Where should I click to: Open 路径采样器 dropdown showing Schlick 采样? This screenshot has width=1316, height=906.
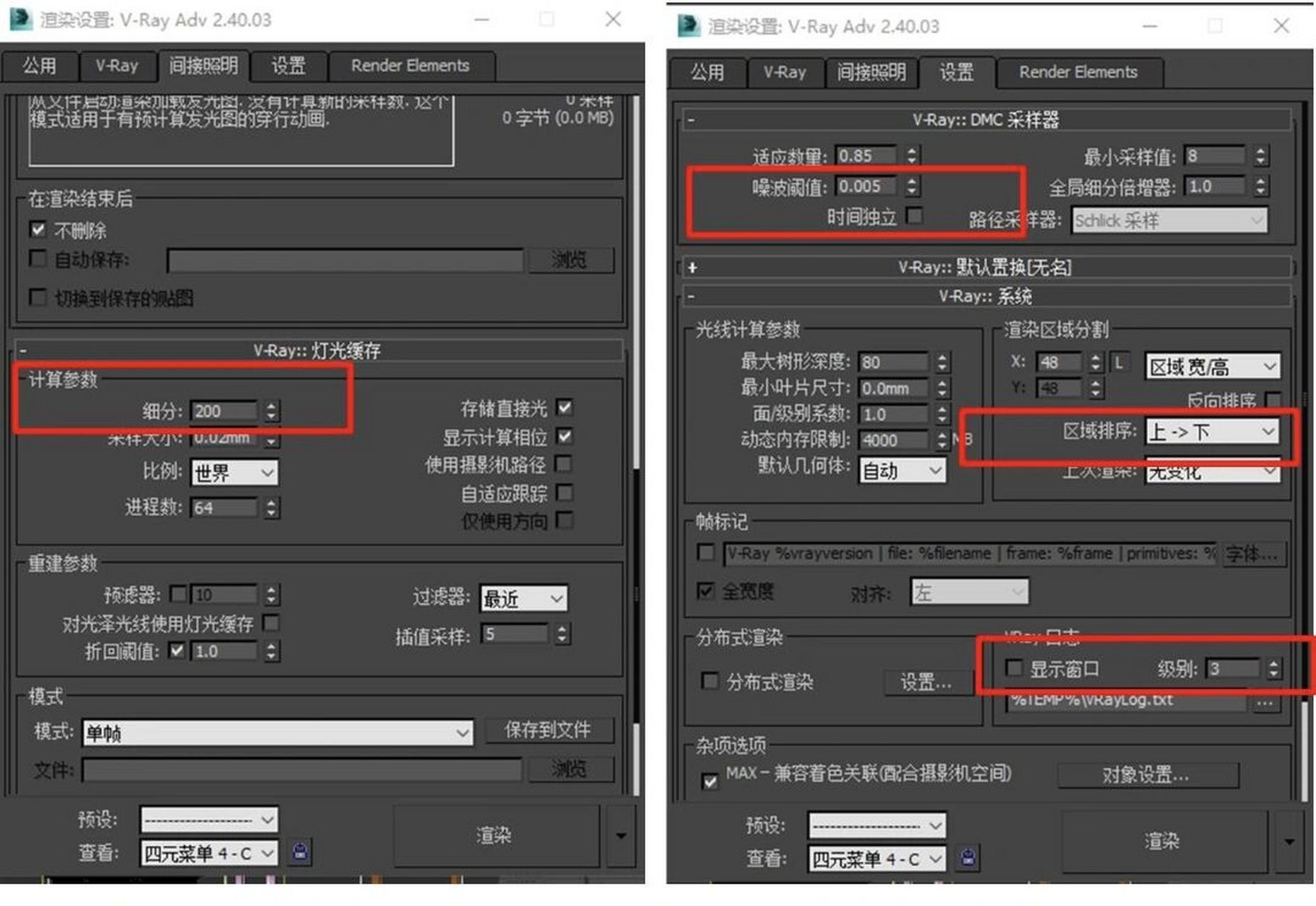point(1169,220)
